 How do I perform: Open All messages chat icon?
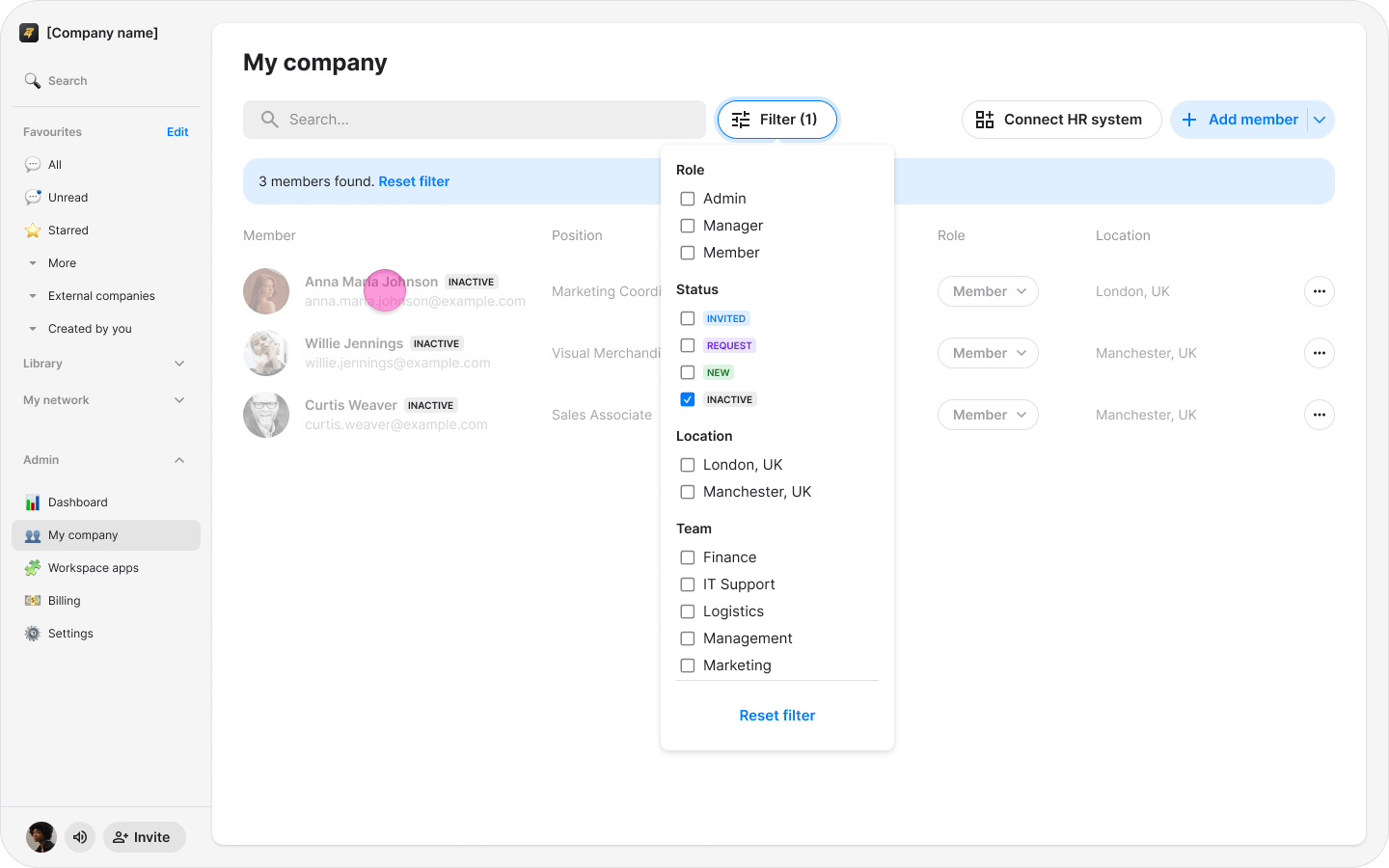pos(33,165)
